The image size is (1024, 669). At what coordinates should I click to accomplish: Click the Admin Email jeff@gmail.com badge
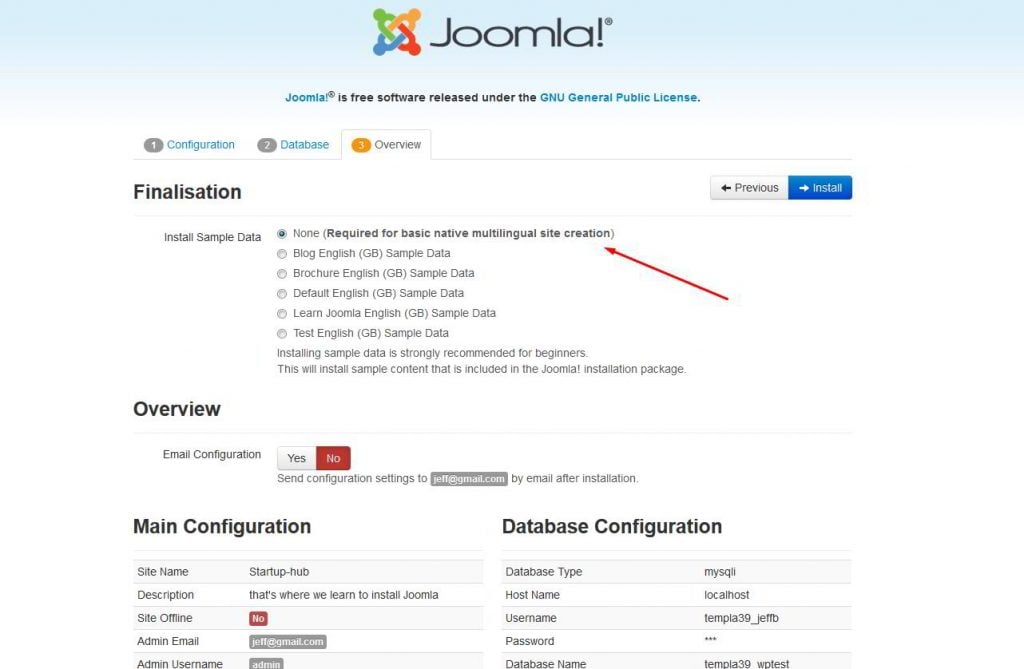pyautogui.click(x=287, y=642)
